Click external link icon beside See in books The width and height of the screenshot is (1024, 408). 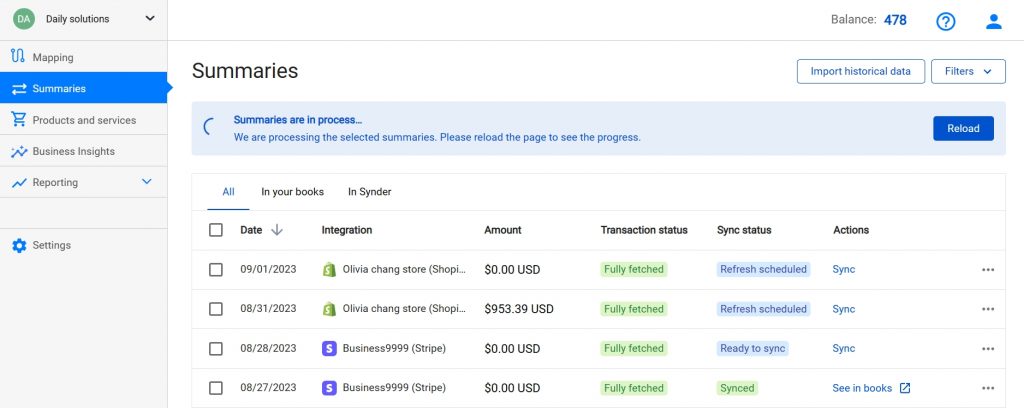click(x=904, y=388)
